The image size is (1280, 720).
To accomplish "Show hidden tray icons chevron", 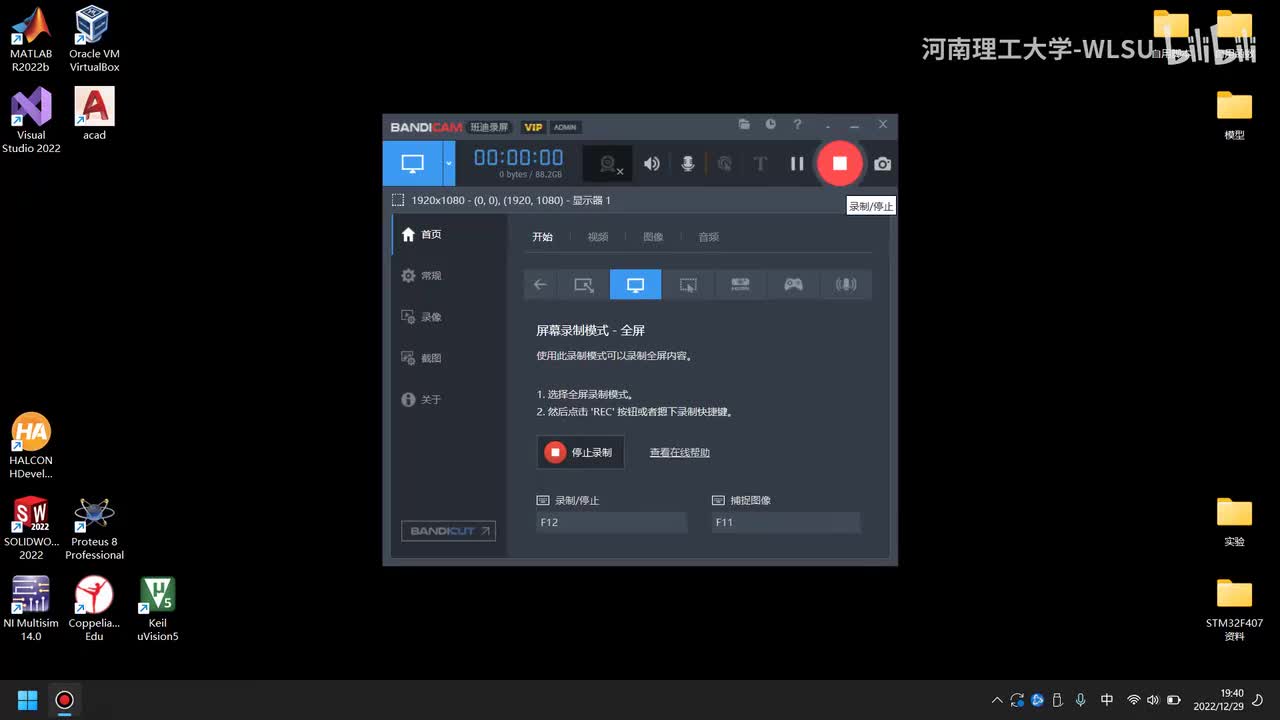I will click(x=996, y=700).
